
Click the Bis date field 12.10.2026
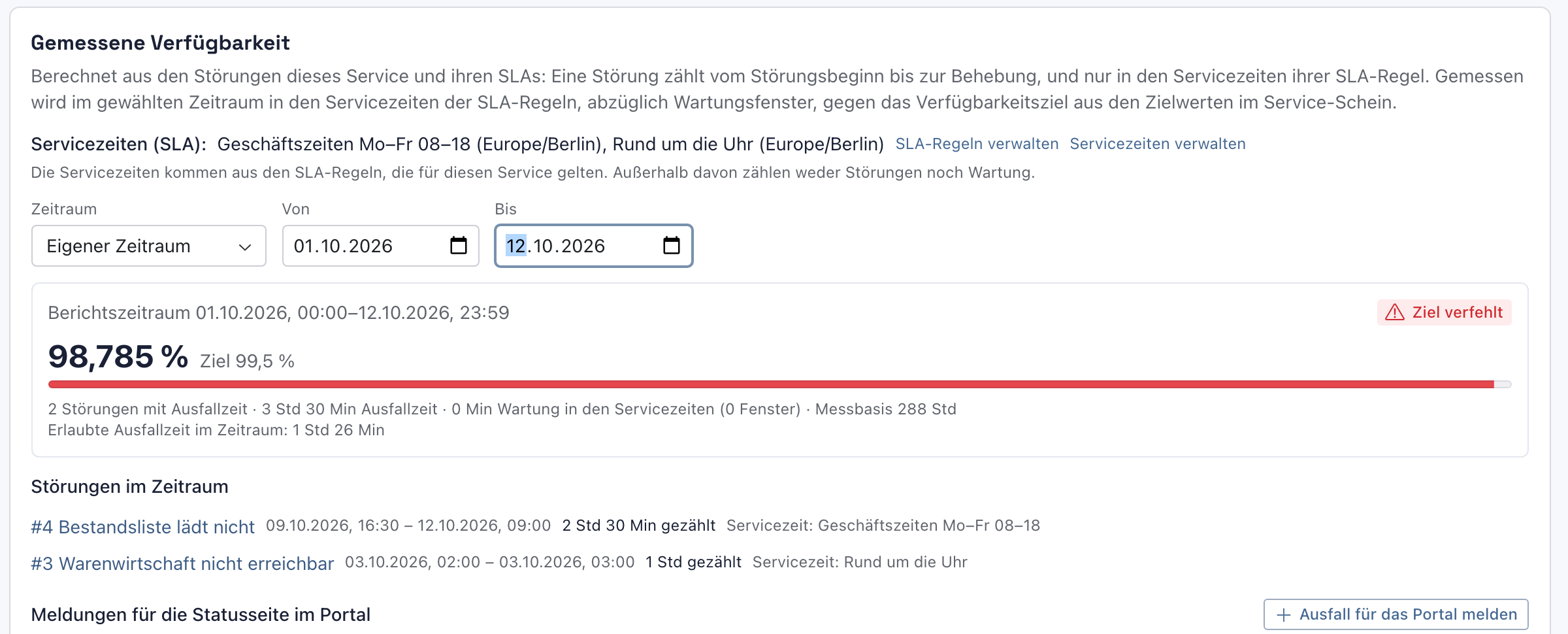(x=594, y=246)
